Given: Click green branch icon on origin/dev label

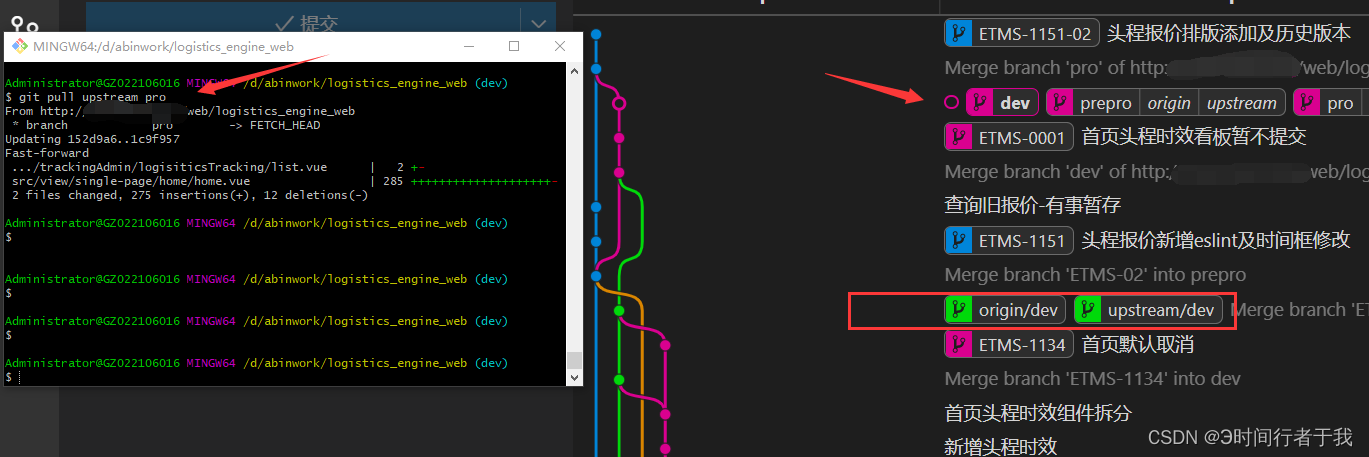Looking at the screenshot, I should click(x=958, y=310).
